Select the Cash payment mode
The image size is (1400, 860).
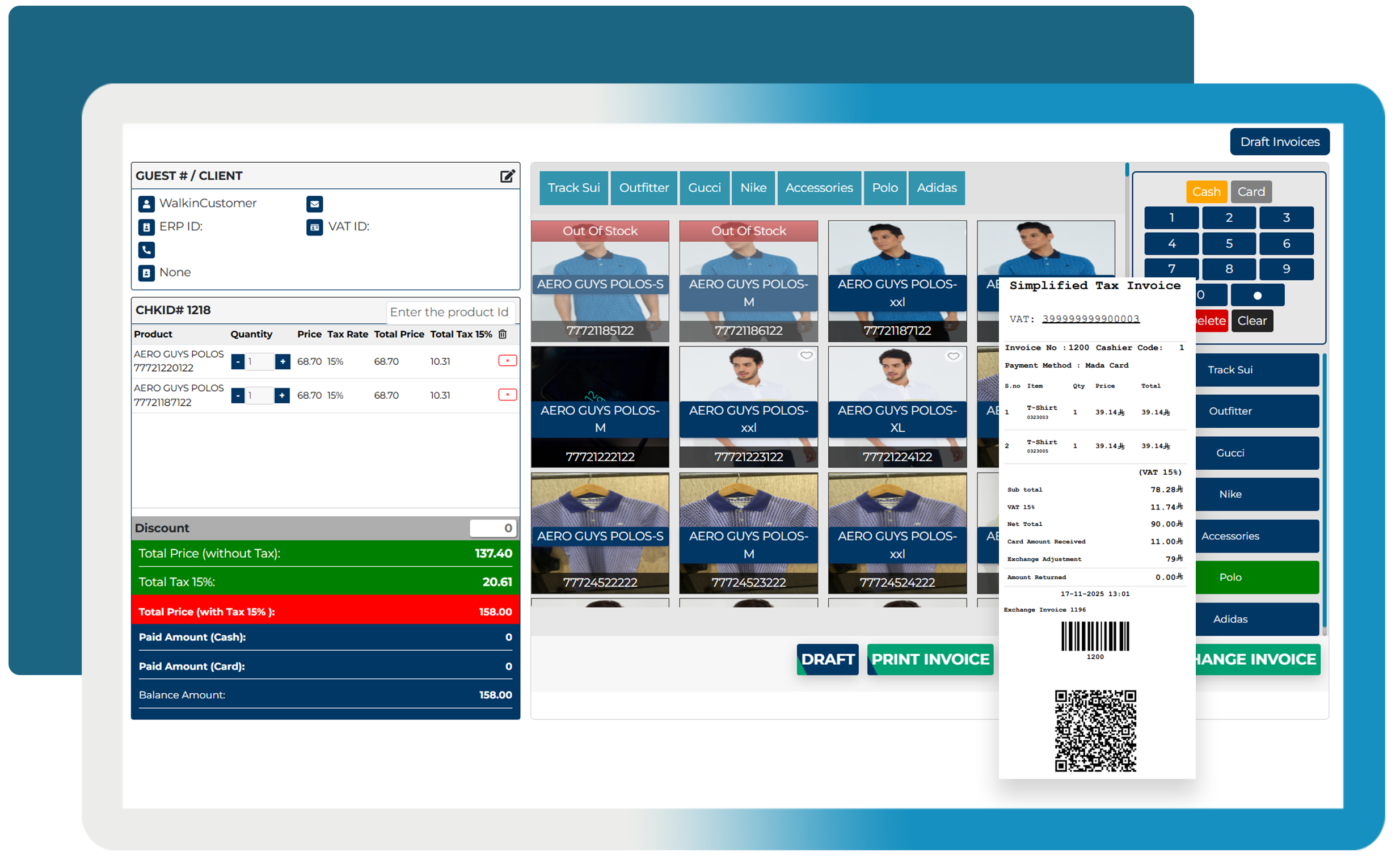[1206, 192]
